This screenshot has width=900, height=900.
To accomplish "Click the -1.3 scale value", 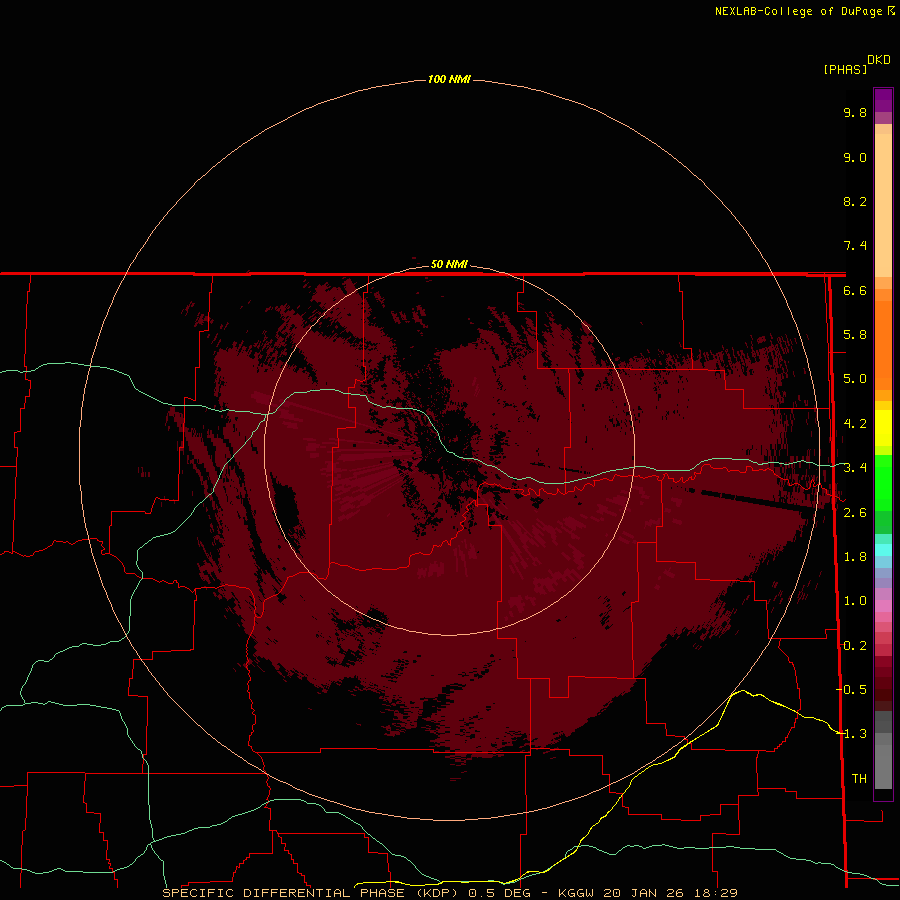I will [x=851, y=734].
